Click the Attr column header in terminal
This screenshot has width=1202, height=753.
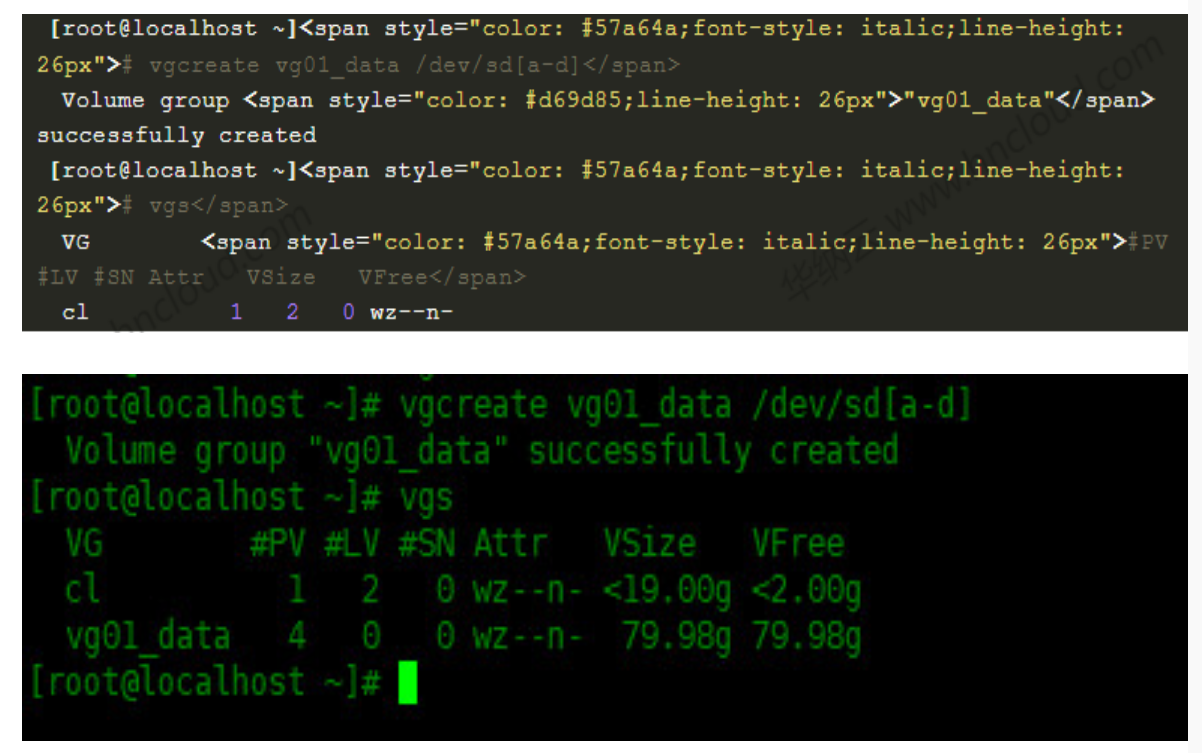pos(510,544)
